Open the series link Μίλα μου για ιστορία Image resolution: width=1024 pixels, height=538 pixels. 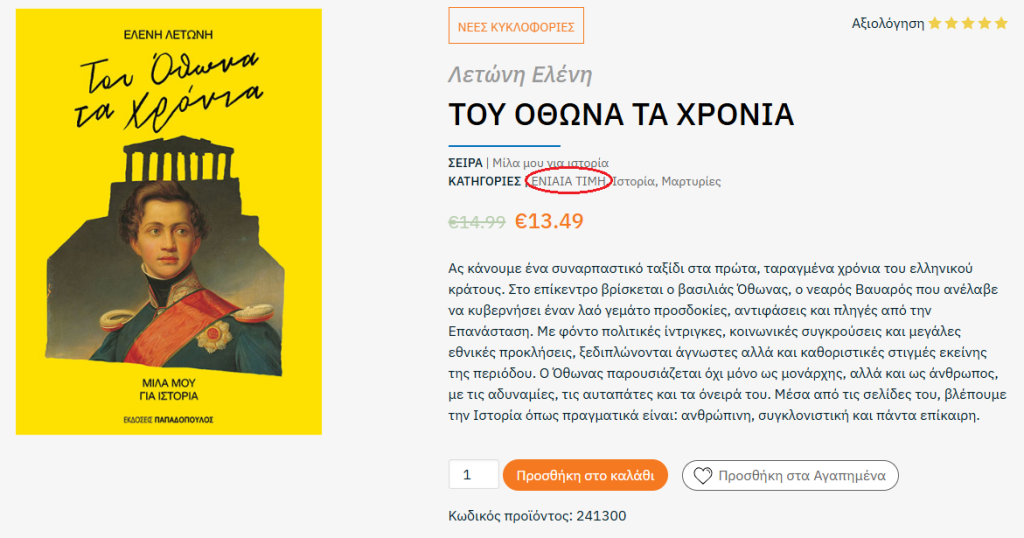(x=550, y=163)
